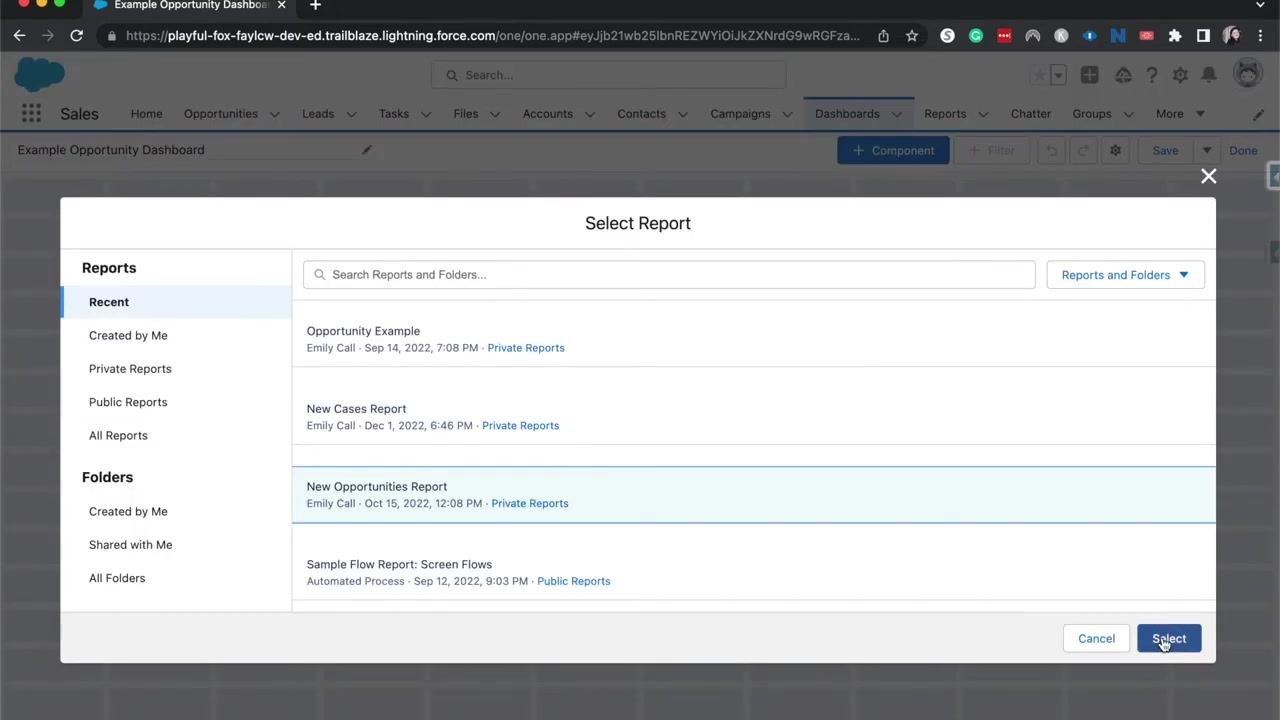The height and width of the screenshot is (720, 1280).
Task: Open the Reports and Folders filter dropdown
Action: point(1125,275)
